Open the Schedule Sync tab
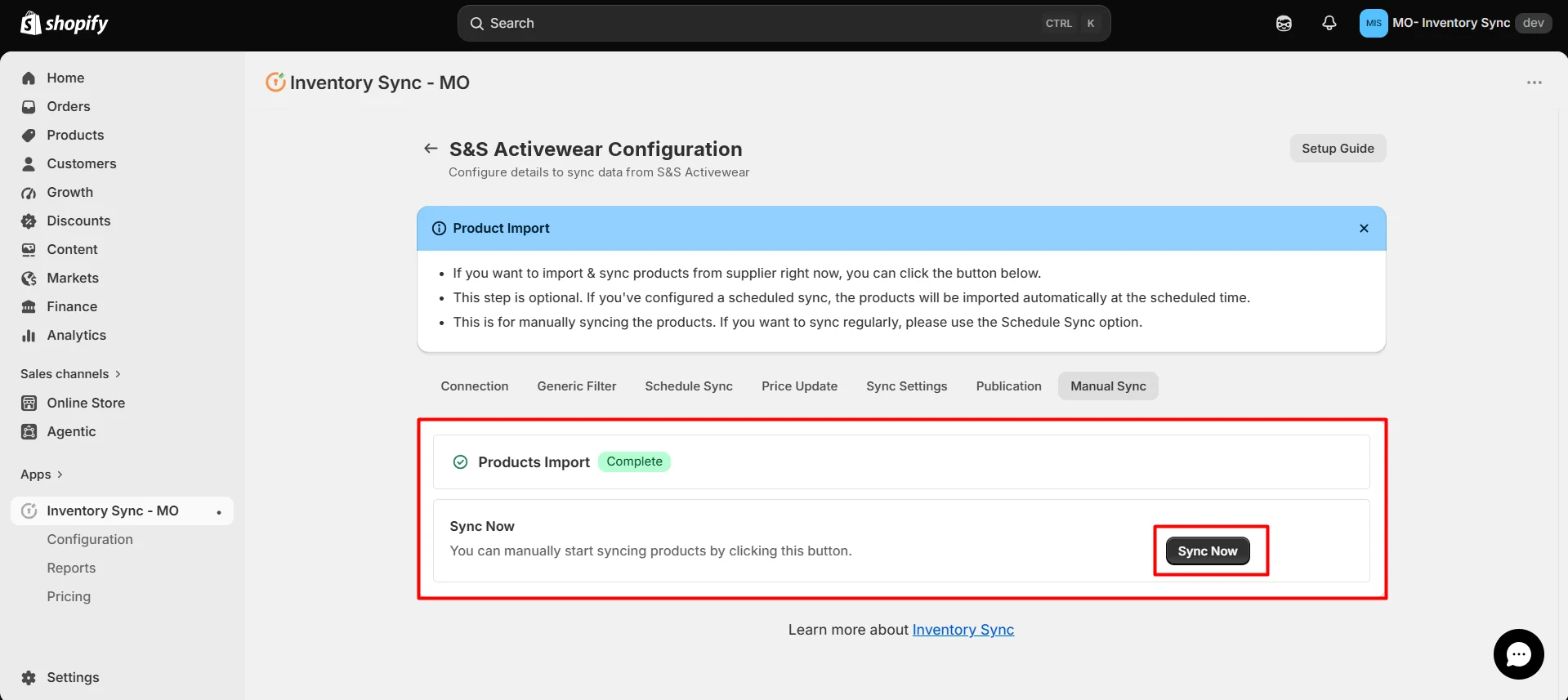This screenshot has width=1568, height=700. (x=689, y=386)
